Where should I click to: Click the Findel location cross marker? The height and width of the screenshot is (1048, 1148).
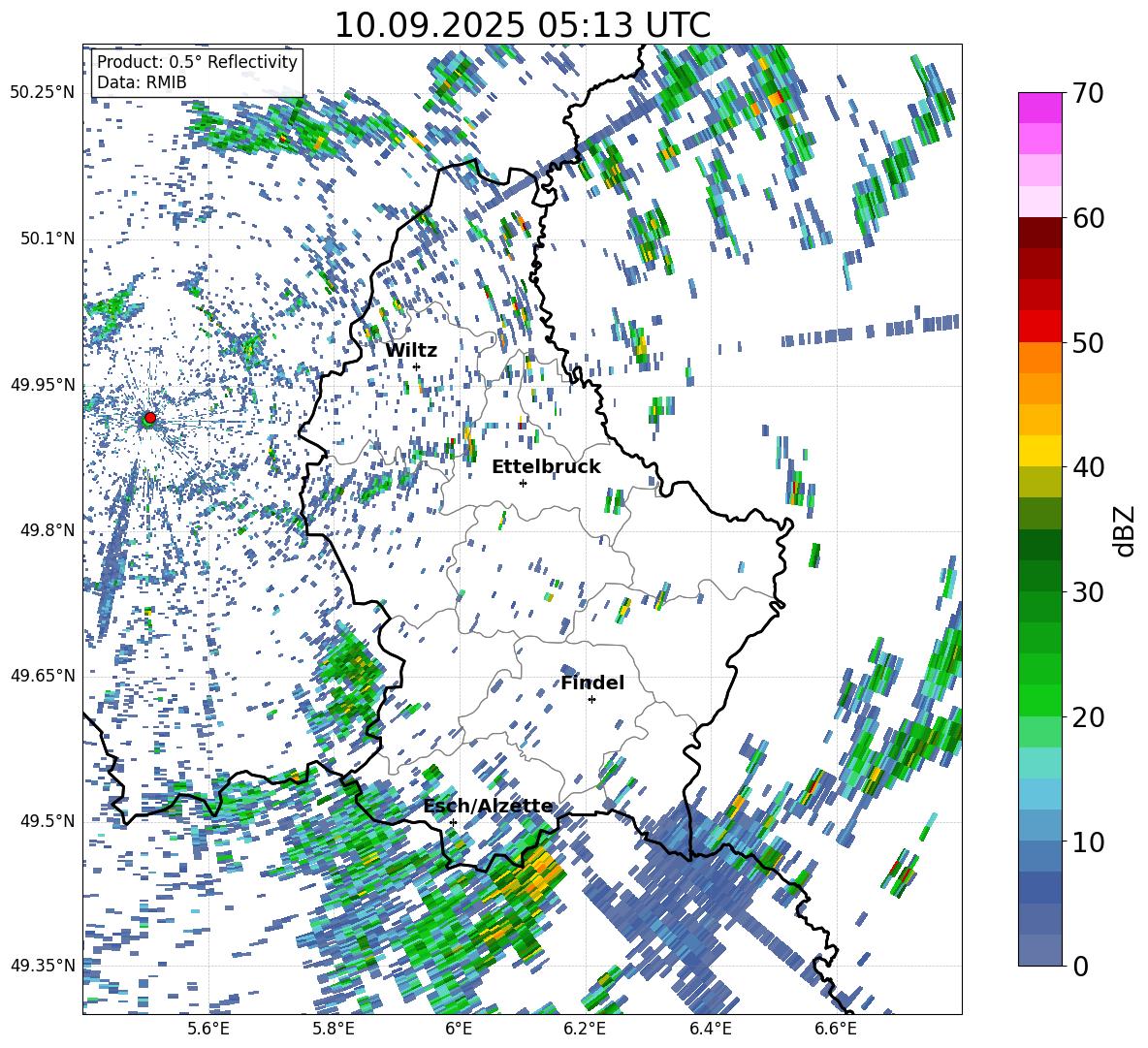coord(591,700)
